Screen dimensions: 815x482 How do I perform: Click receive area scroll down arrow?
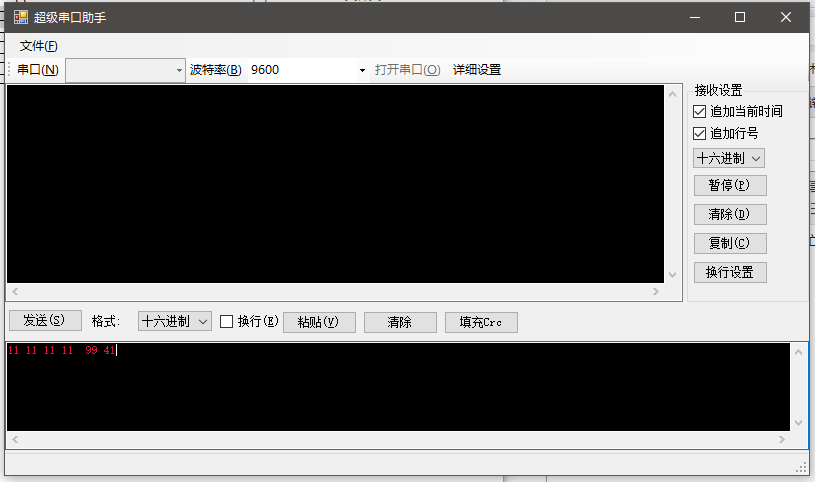pos(673,275)
